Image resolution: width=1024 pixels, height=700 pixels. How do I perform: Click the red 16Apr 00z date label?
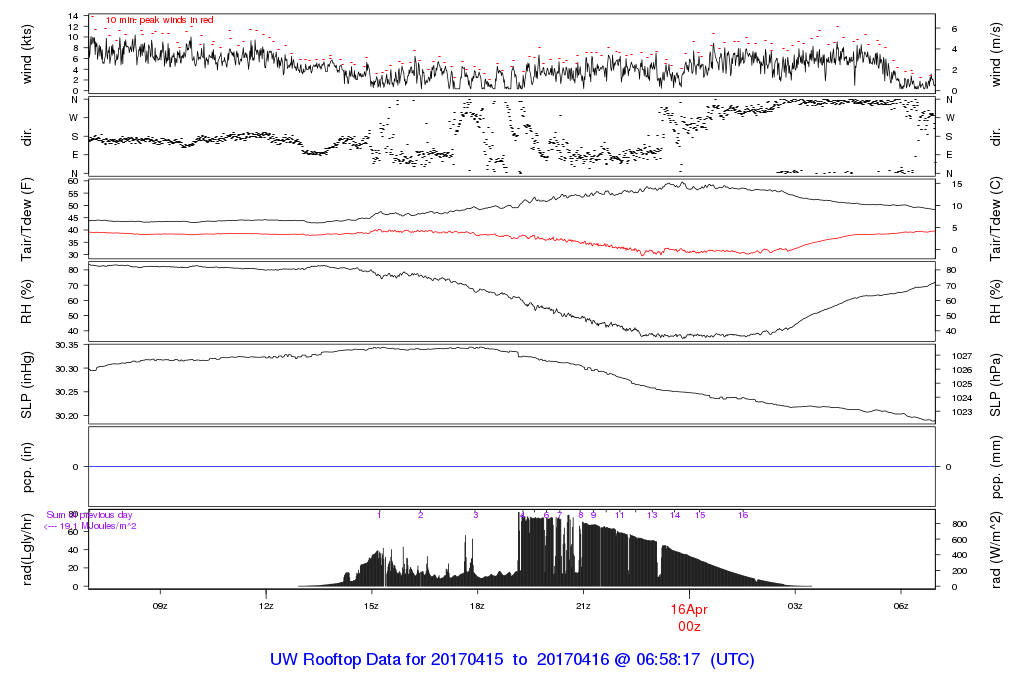(689, 618)
